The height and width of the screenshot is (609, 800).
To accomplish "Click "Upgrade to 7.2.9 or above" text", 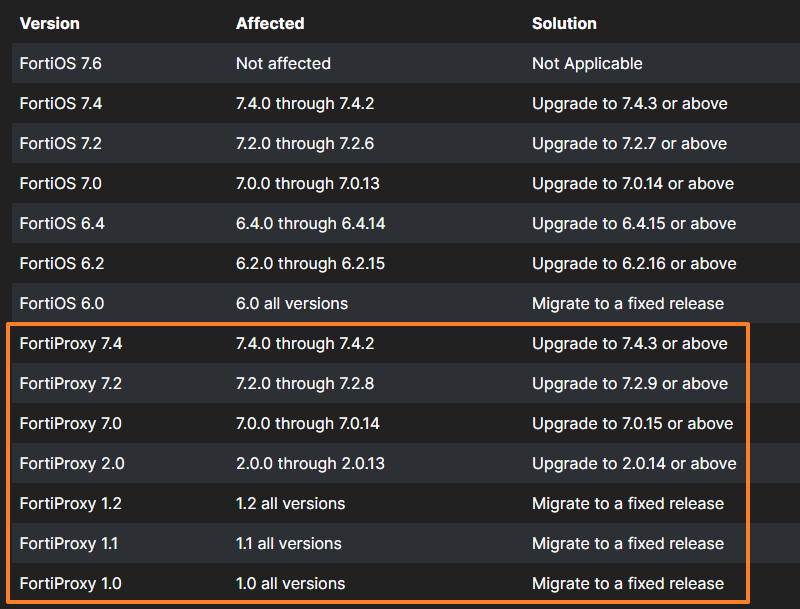I will tap(630, 383).
